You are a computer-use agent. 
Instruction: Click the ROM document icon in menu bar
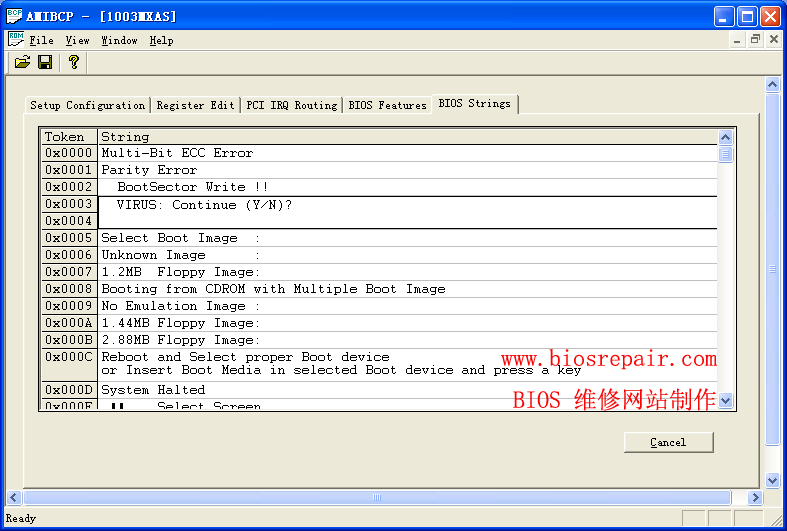tap(16, 40)
